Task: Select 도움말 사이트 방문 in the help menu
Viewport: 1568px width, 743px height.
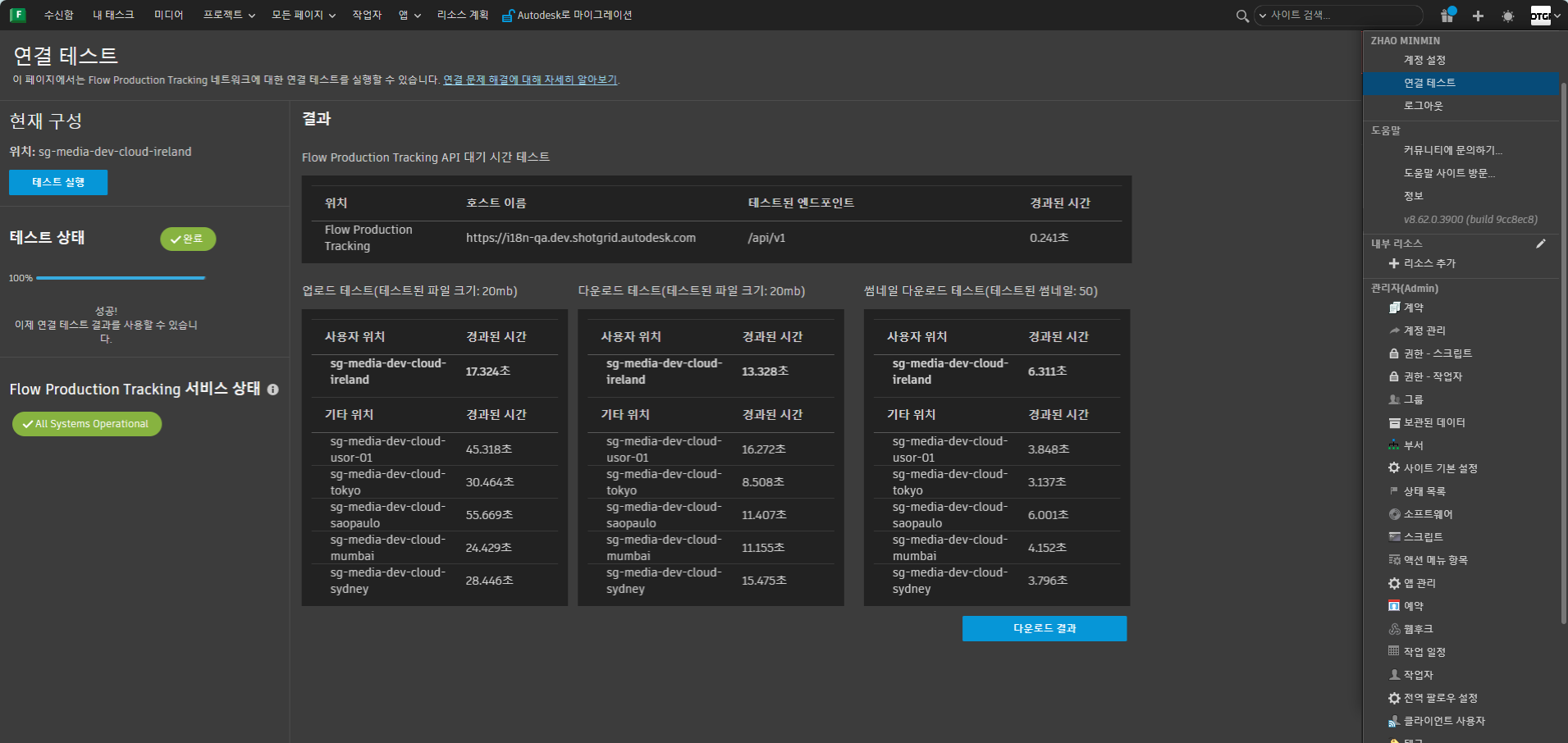Action: (1461, 173)
